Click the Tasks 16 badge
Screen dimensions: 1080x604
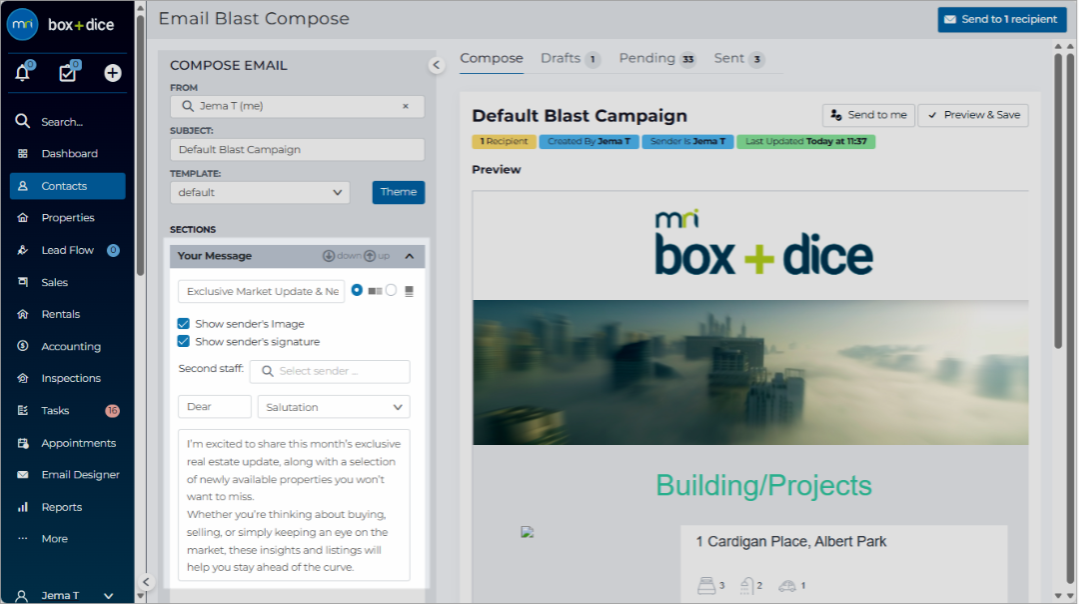(112, 410)
